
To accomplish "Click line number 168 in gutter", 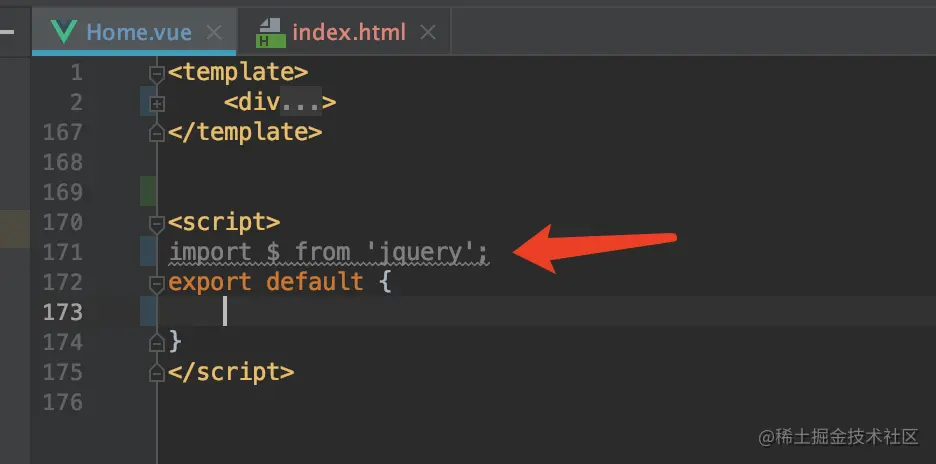I will (x=63, y=162).
